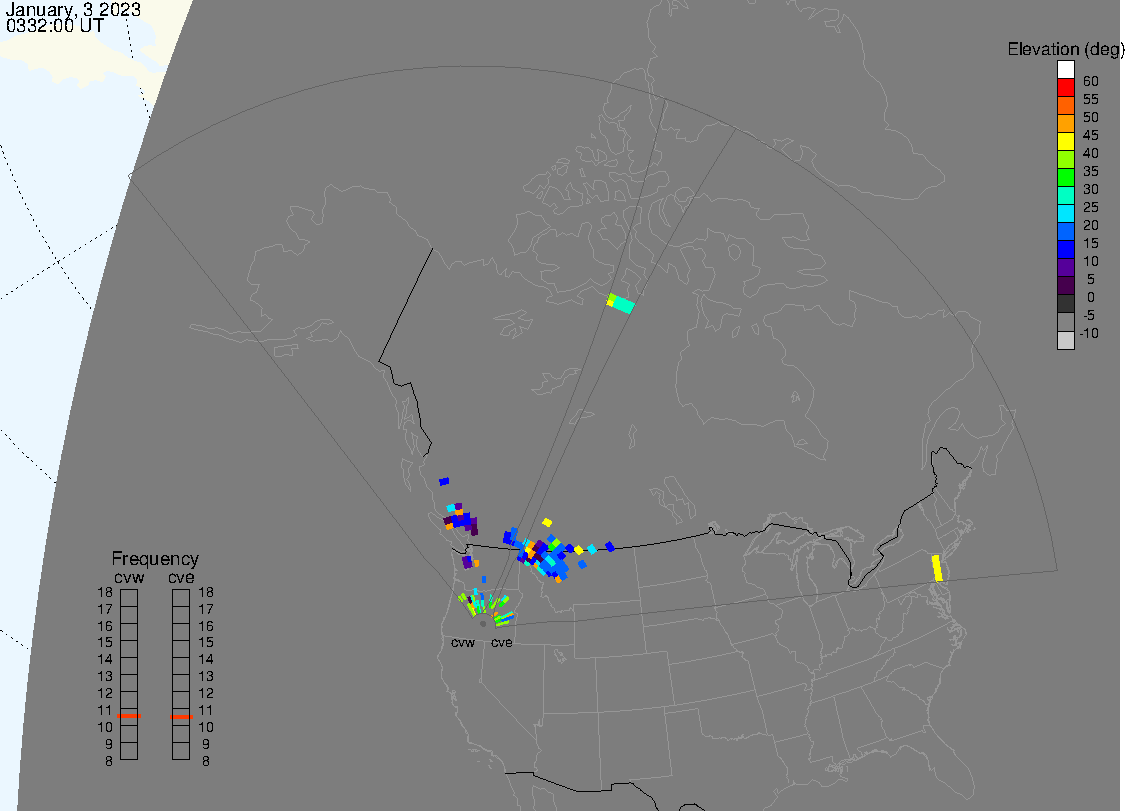Select the yellow swatch in the elevation legend

(1065, 141)
